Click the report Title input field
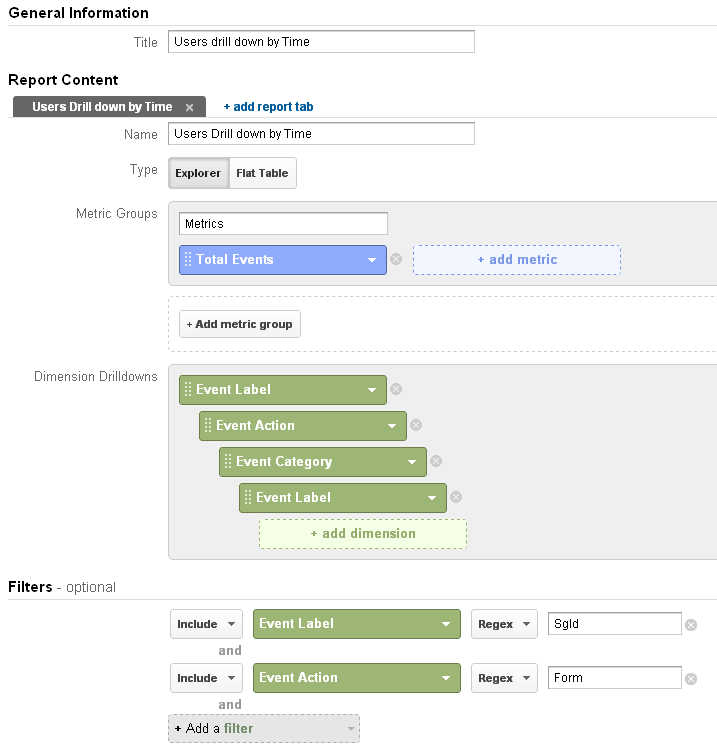Viewport: 717px width, 756px height. [321, 42]
